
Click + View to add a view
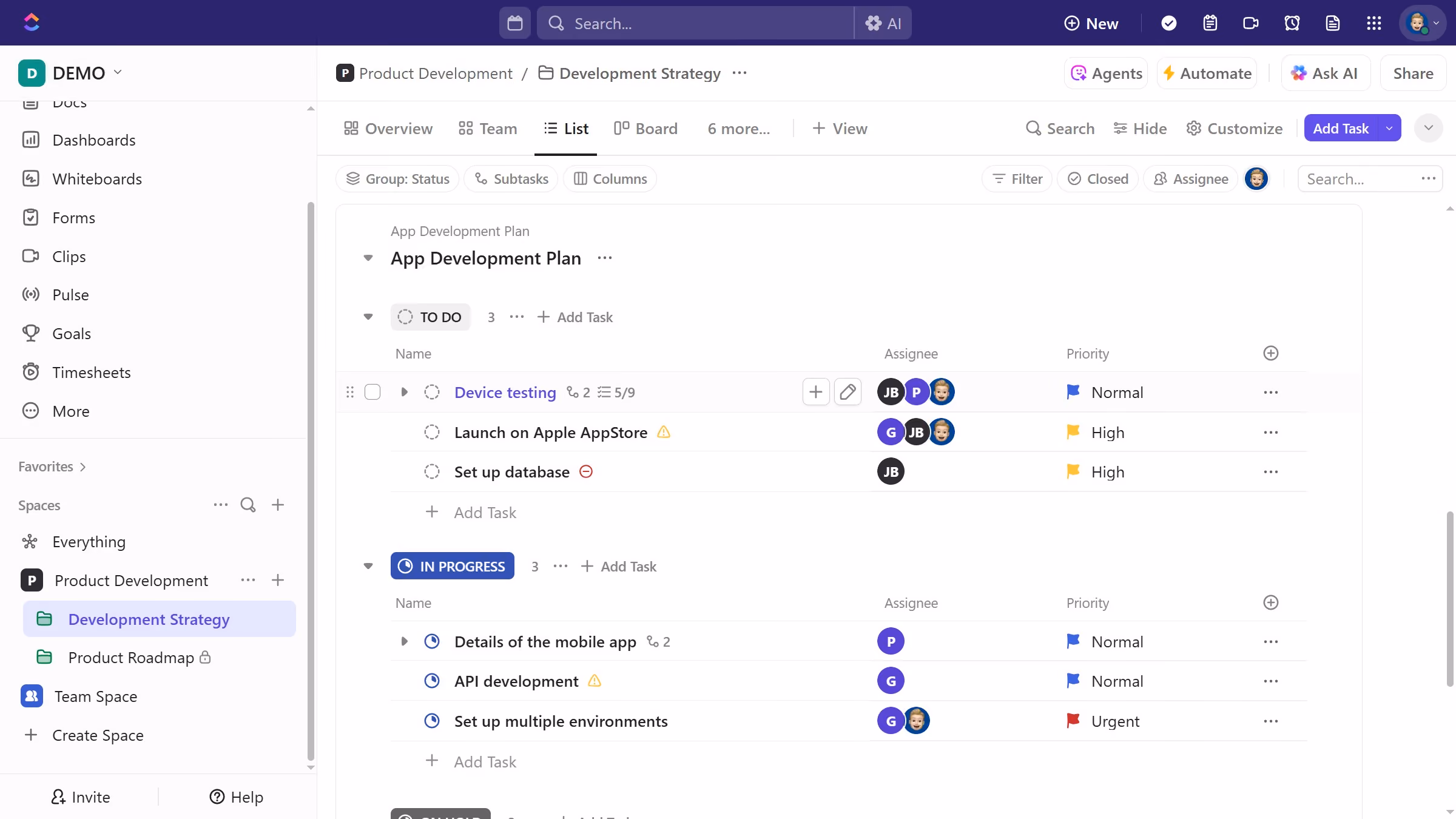[x=840, y=129]
